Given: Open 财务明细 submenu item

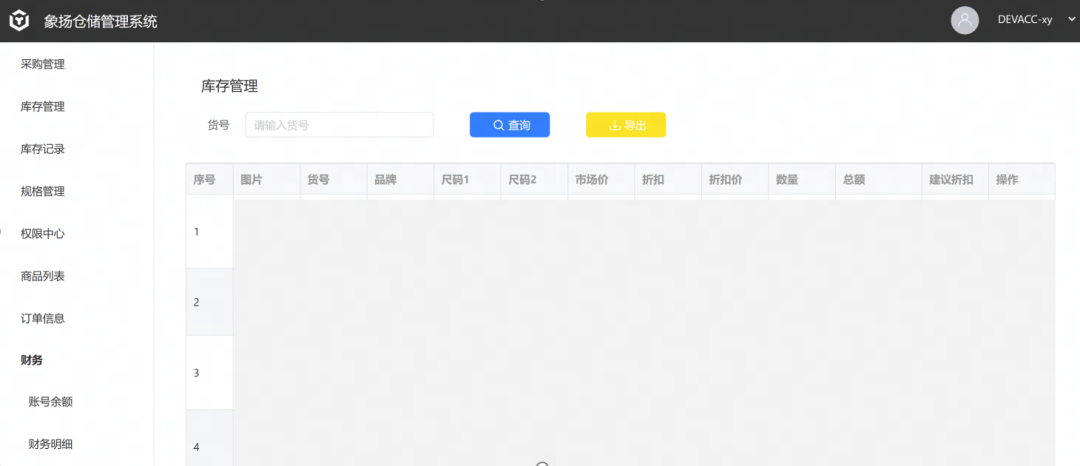Looking at the screenshot, I should tap(50, 444).
